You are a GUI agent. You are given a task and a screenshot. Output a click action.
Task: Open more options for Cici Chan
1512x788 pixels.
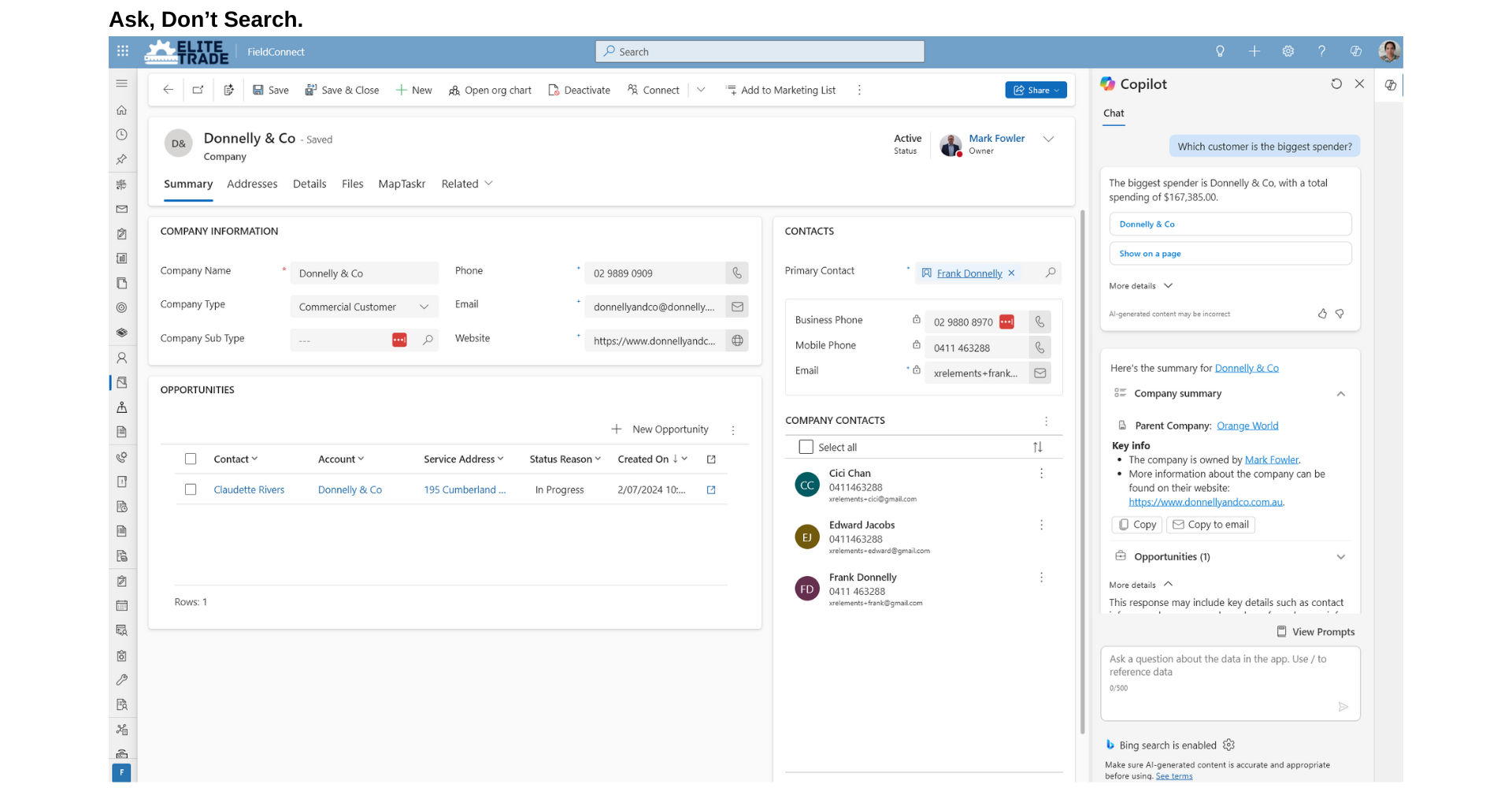1041,474
